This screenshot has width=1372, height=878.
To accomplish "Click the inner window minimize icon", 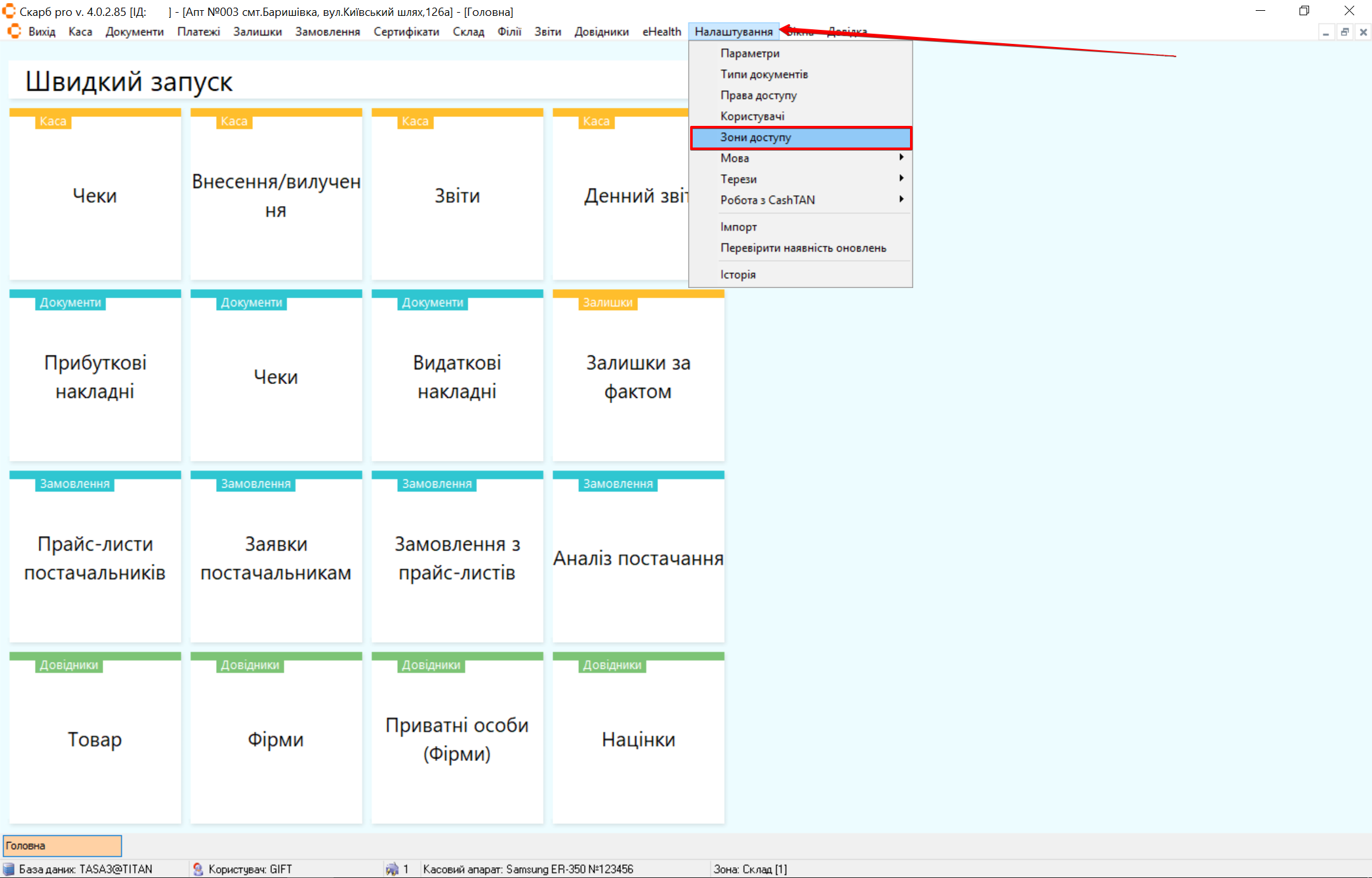I will tap(1326, 32).
